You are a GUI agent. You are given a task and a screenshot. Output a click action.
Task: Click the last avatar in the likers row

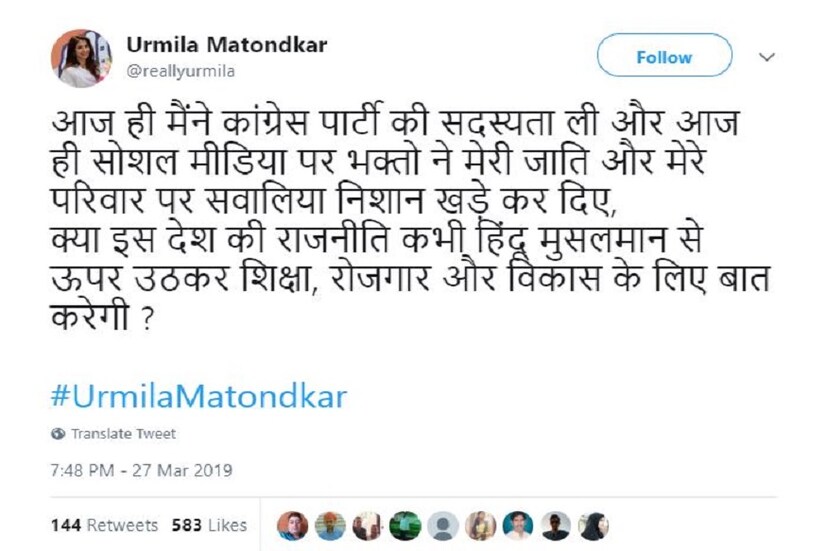pos(593,526)
